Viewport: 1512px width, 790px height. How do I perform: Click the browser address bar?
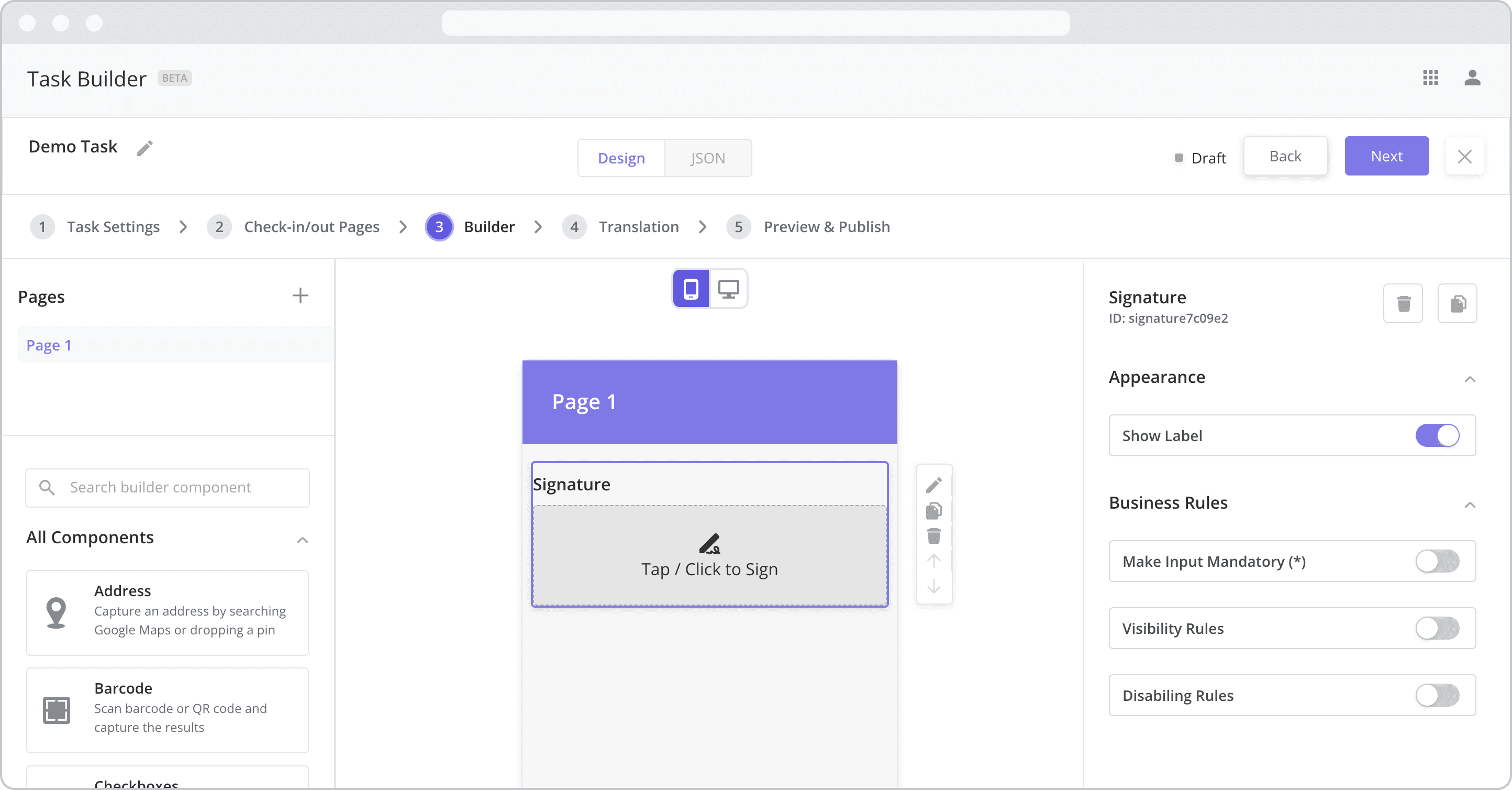755,23
